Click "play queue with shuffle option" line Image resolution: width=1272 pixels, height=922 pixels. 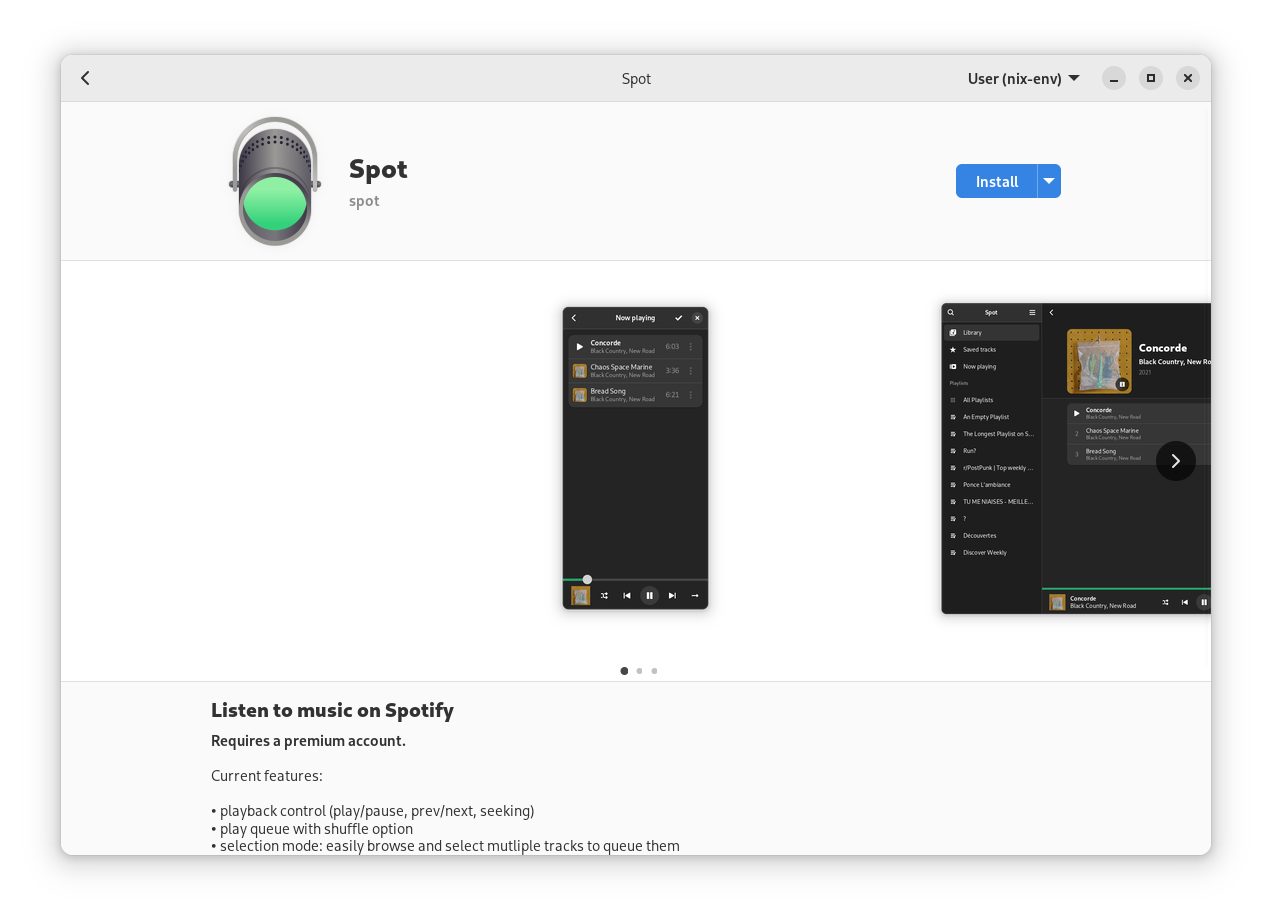pyautogui.click(x=312, y=829)
